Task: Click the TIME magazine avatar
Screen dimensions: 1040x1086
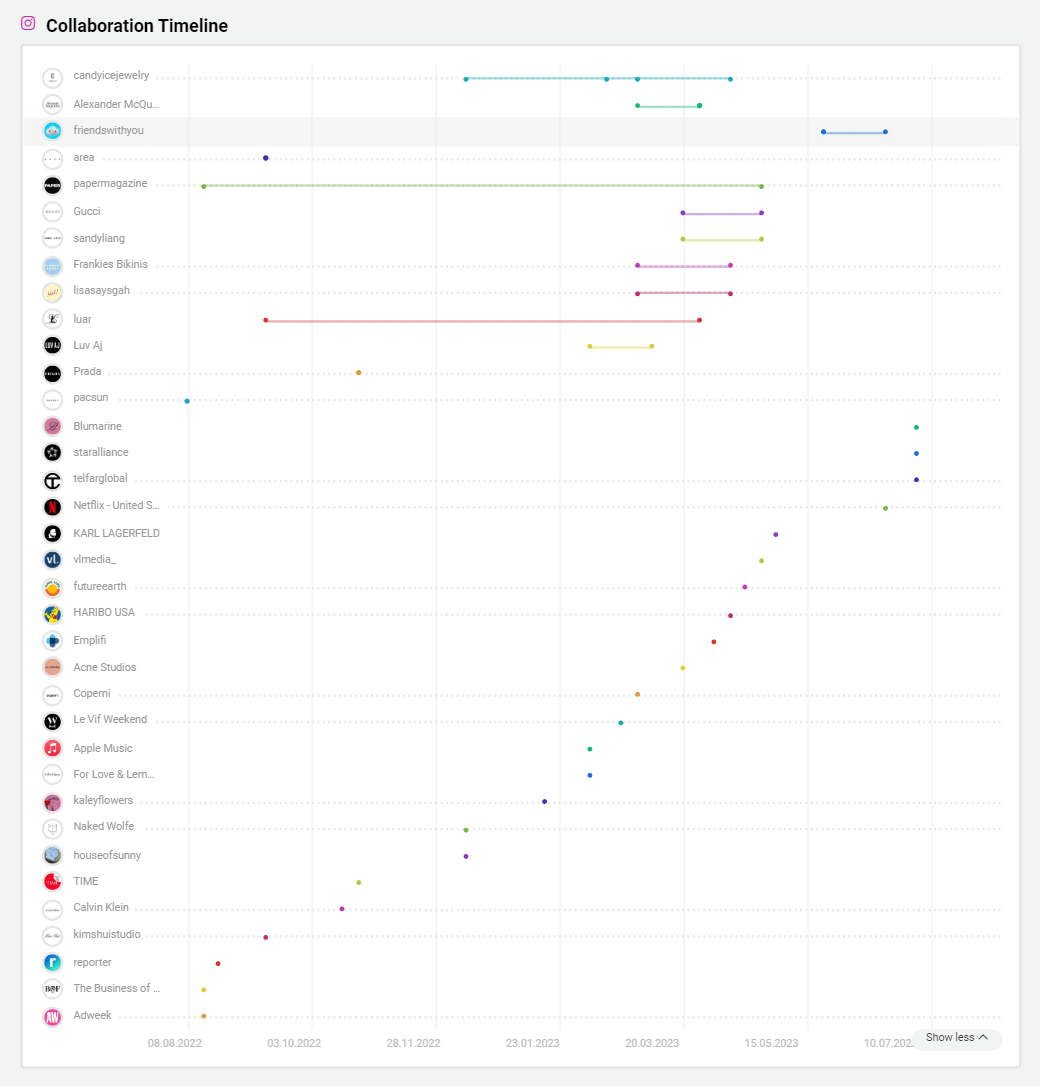Action: coord(51,882)
